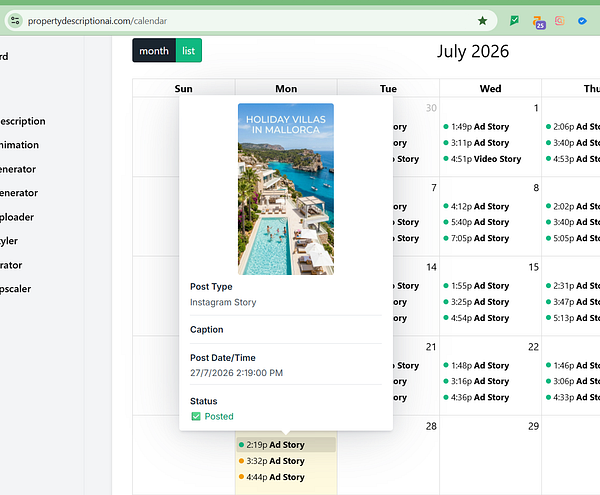Click the Wed column header
Screen dimensions: 600x495
click(491, 88)
